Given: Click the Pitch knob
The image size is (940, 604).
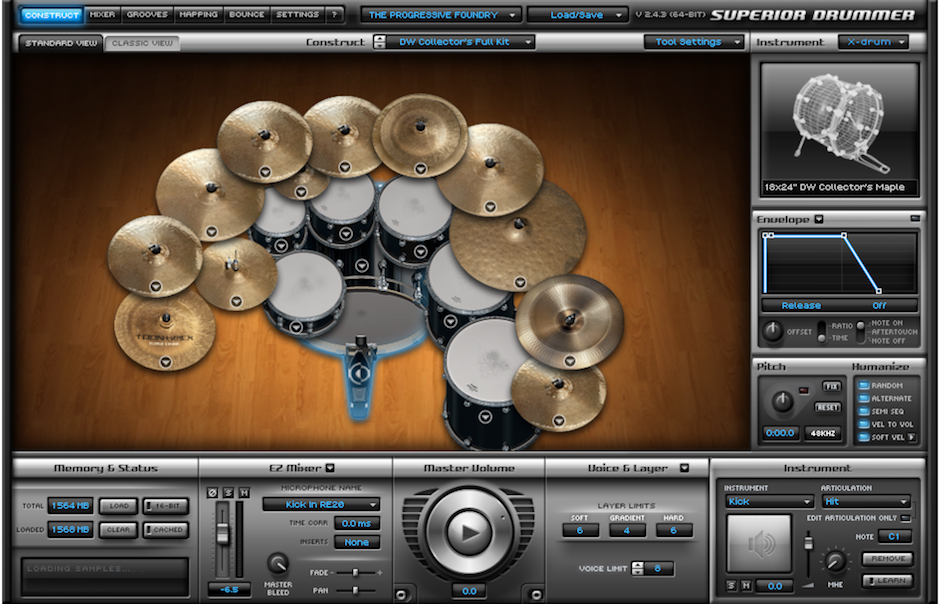Looking at the screenshot, I should (x=782, y=401).
